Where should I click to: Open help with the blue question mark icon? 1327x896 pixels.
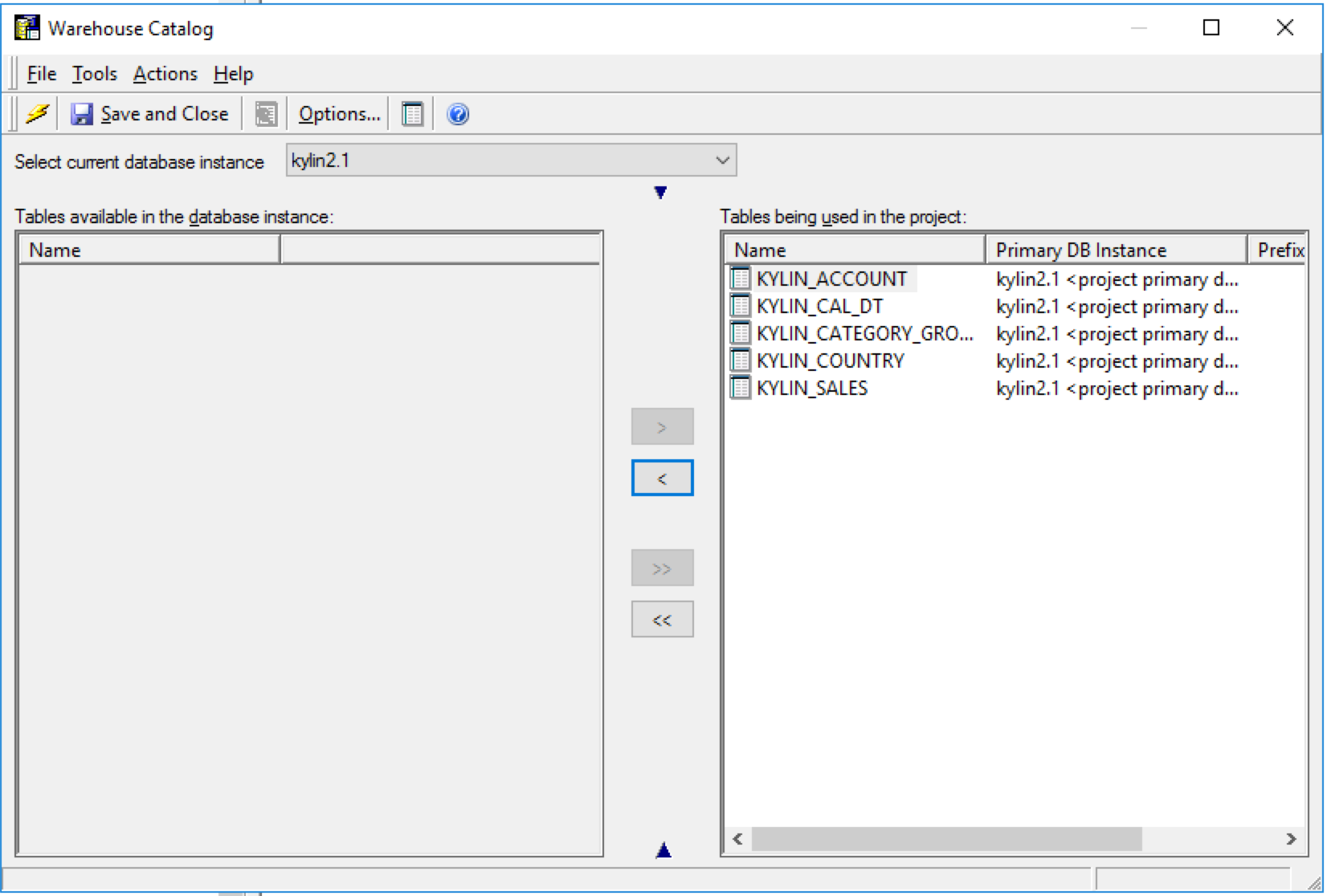pyautogui.click(x=458, y=114)
